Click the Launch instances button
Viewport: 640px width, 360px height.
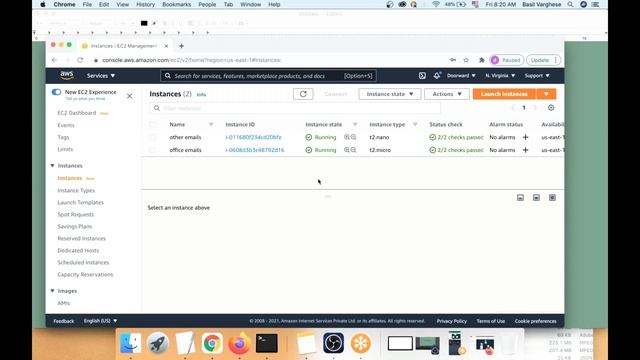coord(504,94)
